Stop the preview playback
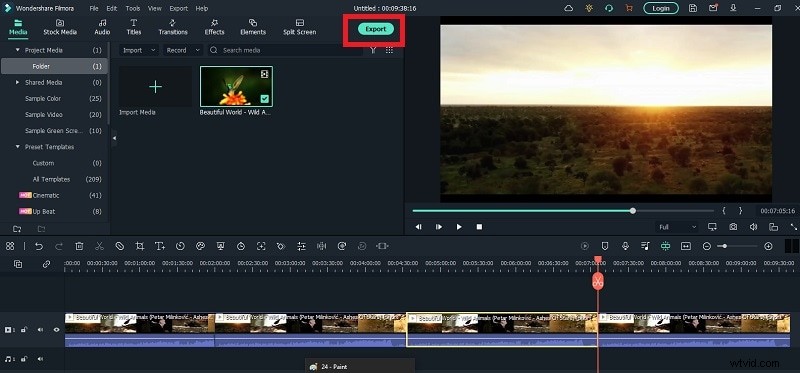 pos(479,227)
